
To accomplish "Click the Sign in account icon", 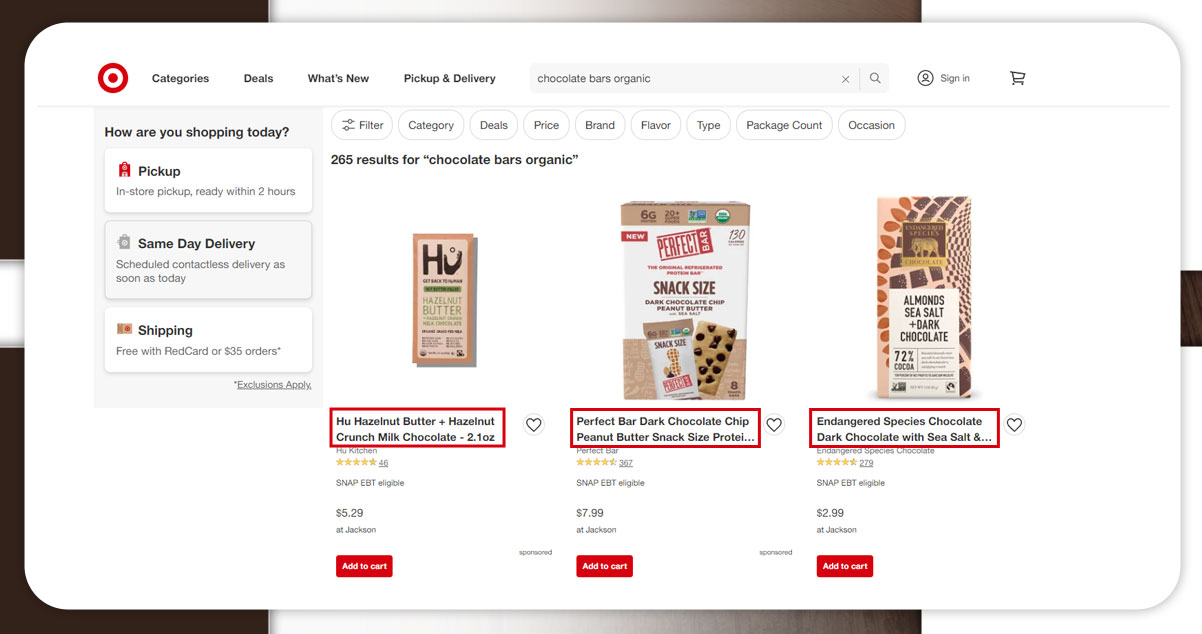I will click(x=925, y=78).
